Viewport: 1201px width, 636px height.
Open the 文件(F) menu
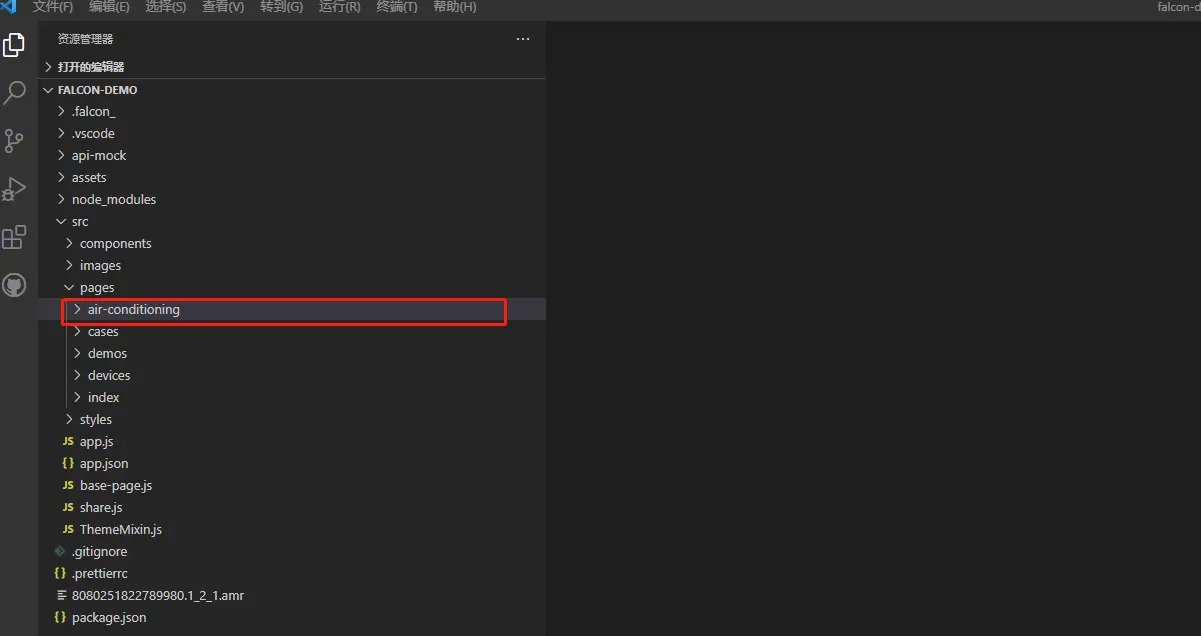click(53, 7)
